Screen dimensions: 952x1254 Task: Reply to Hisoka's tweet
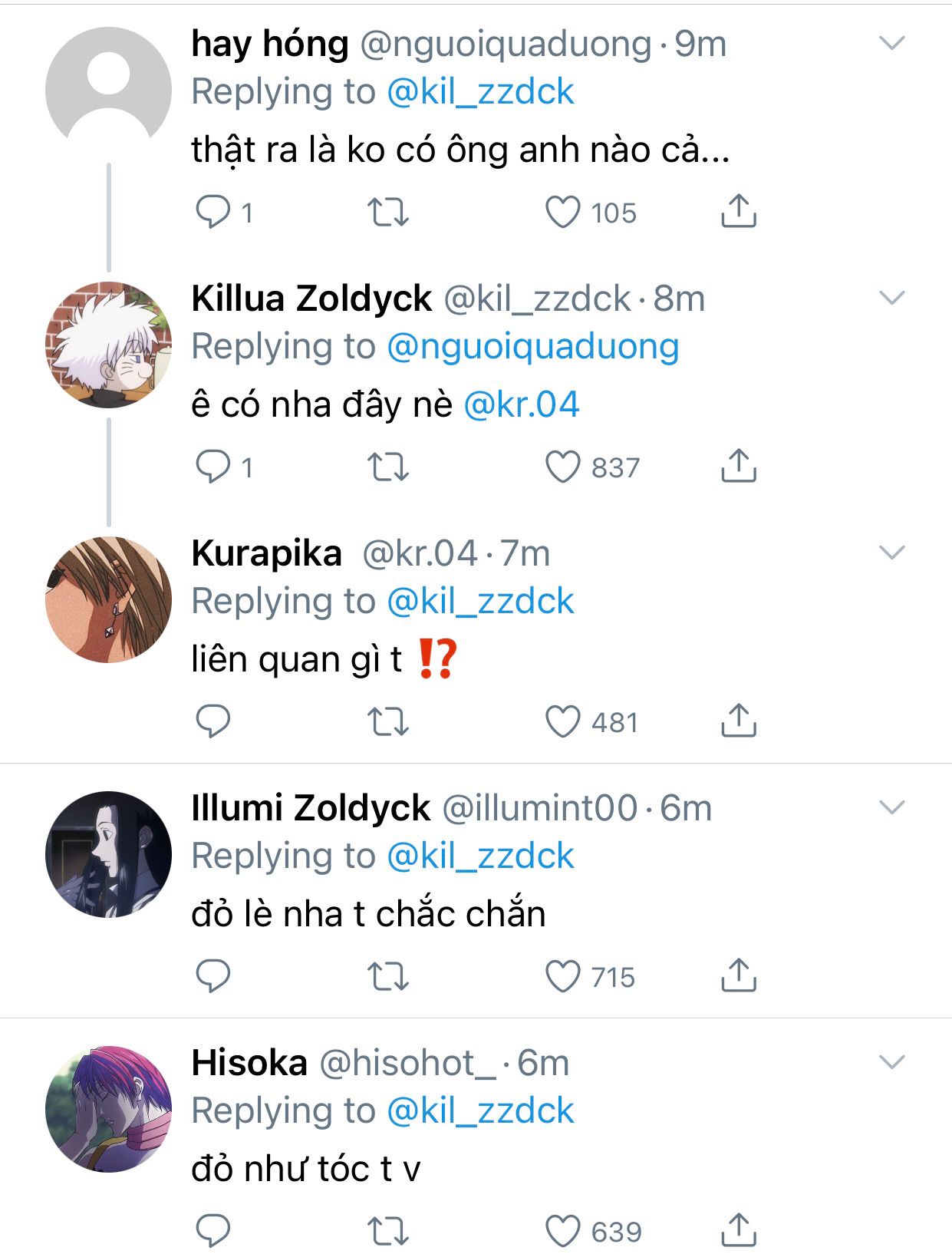[x=212, y=1231]
